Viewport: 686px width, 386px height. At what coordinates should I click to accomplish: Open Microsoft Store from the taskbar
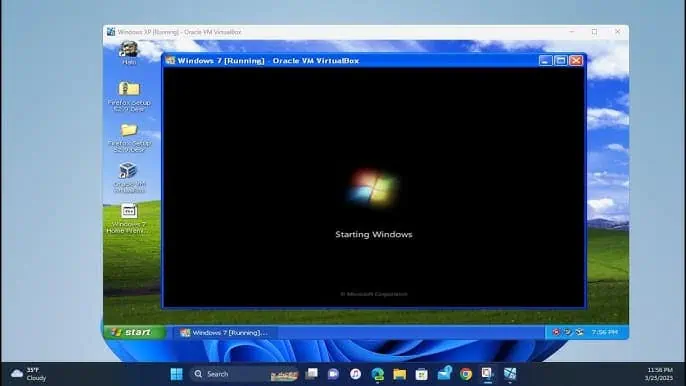point(421,374)
